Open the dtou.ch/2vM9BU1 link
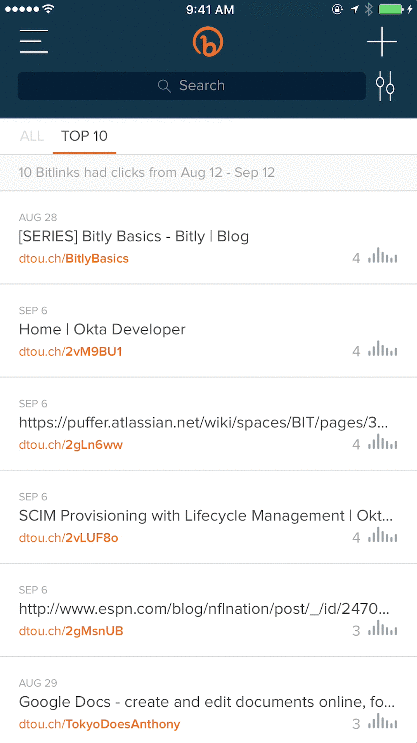This screenshot has width=417, height=743. [71, 352]
